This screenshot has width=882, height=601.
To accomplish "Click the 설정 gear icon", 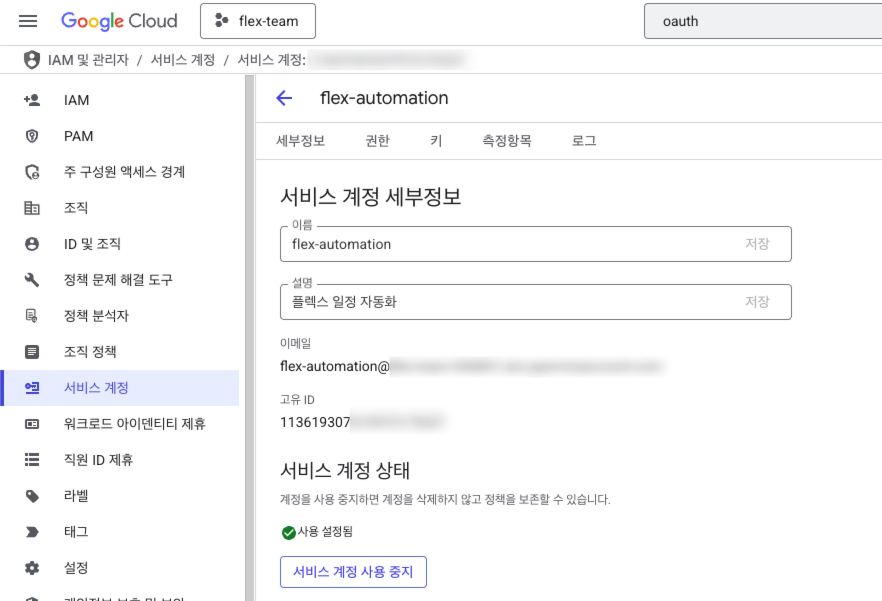I will (32, 568).
